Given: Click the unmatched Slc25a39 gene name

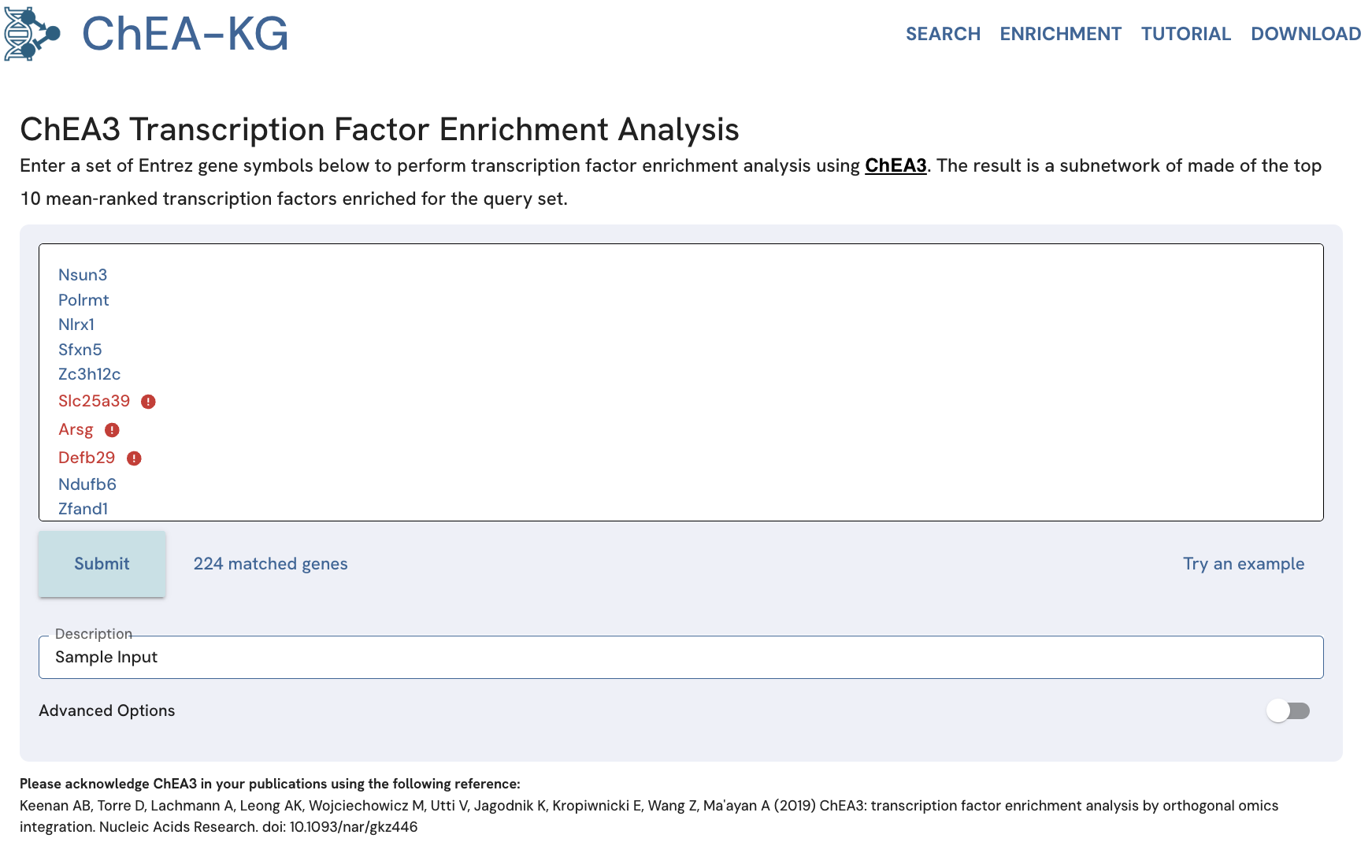Looking at the screenshot, I should (94, 401).
